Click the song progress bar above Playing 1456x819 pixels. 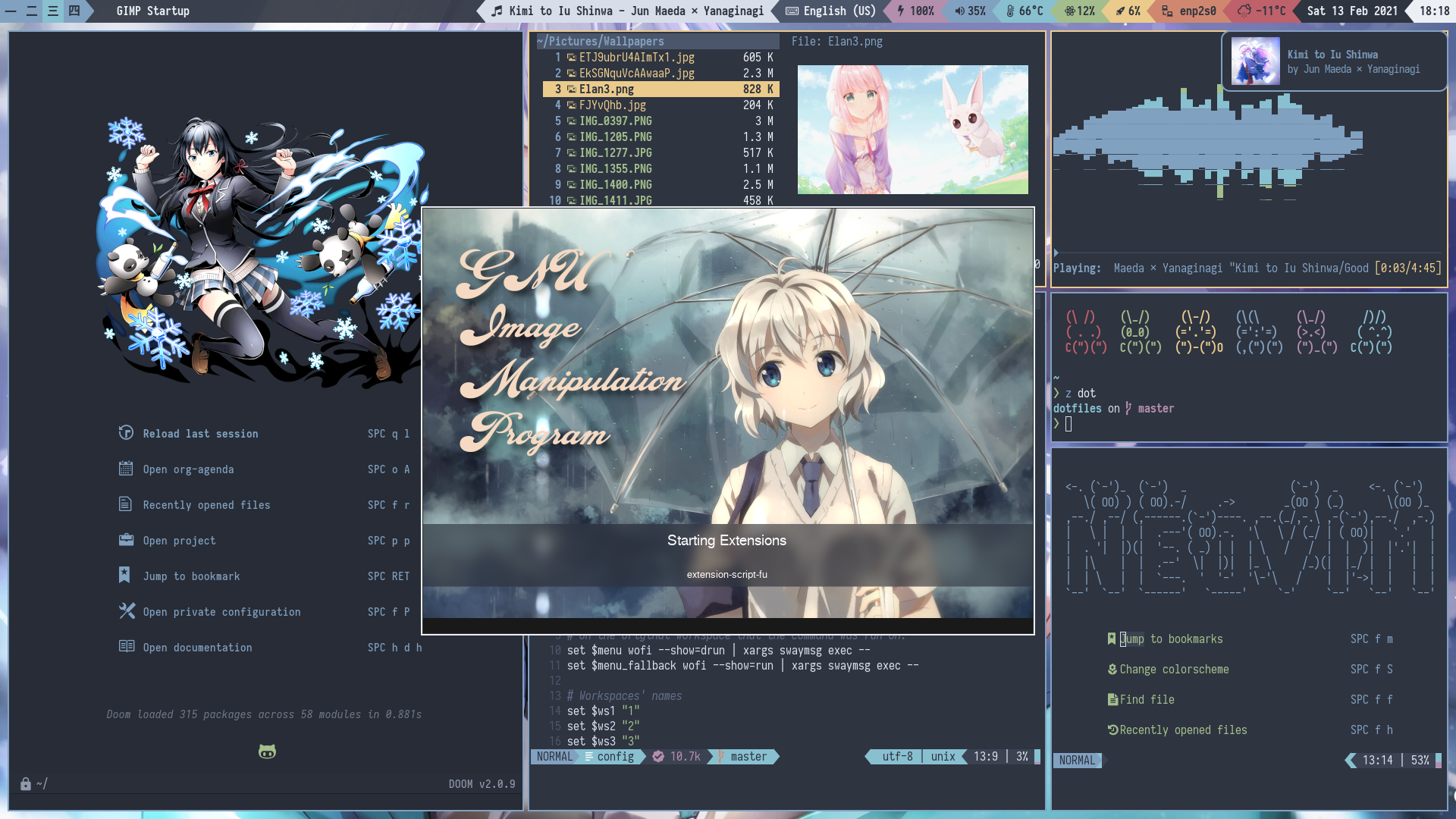click(x=1247, y=253)
